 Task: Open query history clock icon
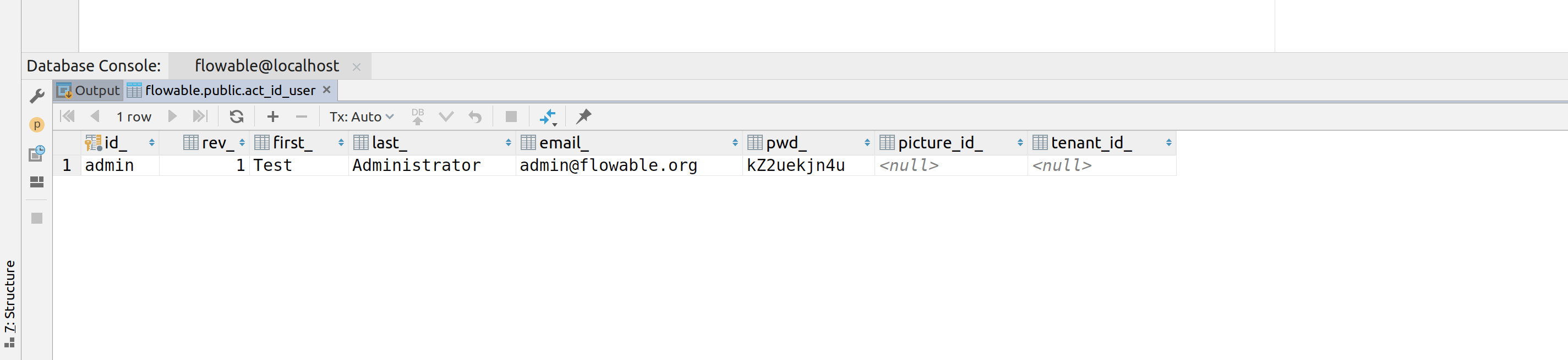coord(36,153)
